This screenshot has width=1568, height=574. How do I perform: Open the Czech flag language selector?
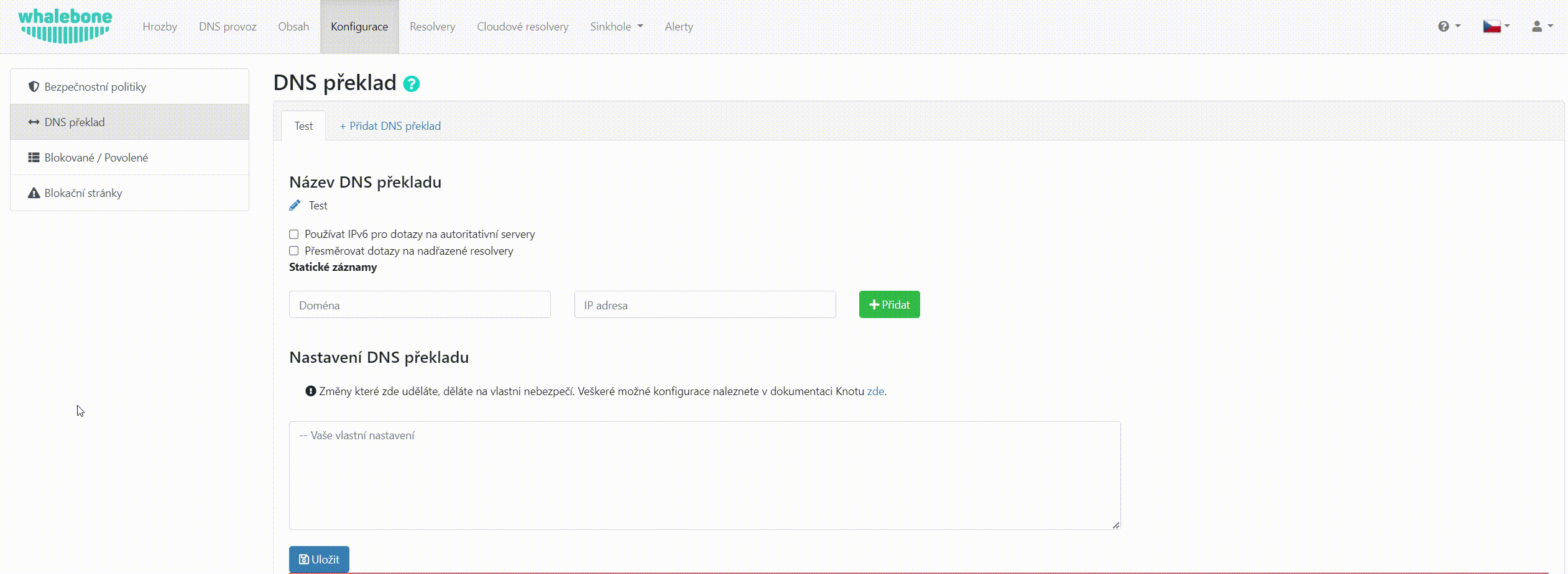pyautogui.click(x=1496, y=26)
